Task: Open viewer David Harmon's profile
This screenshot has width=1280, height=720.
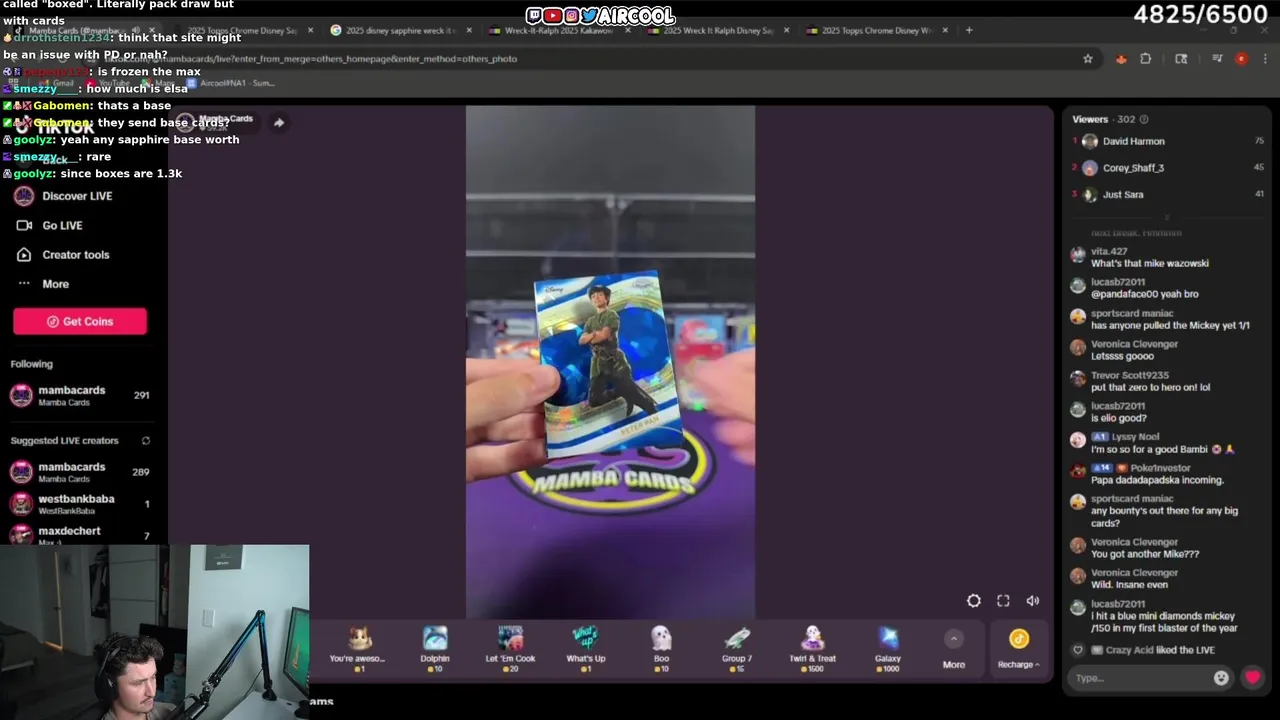Action: pos(1133,141)
